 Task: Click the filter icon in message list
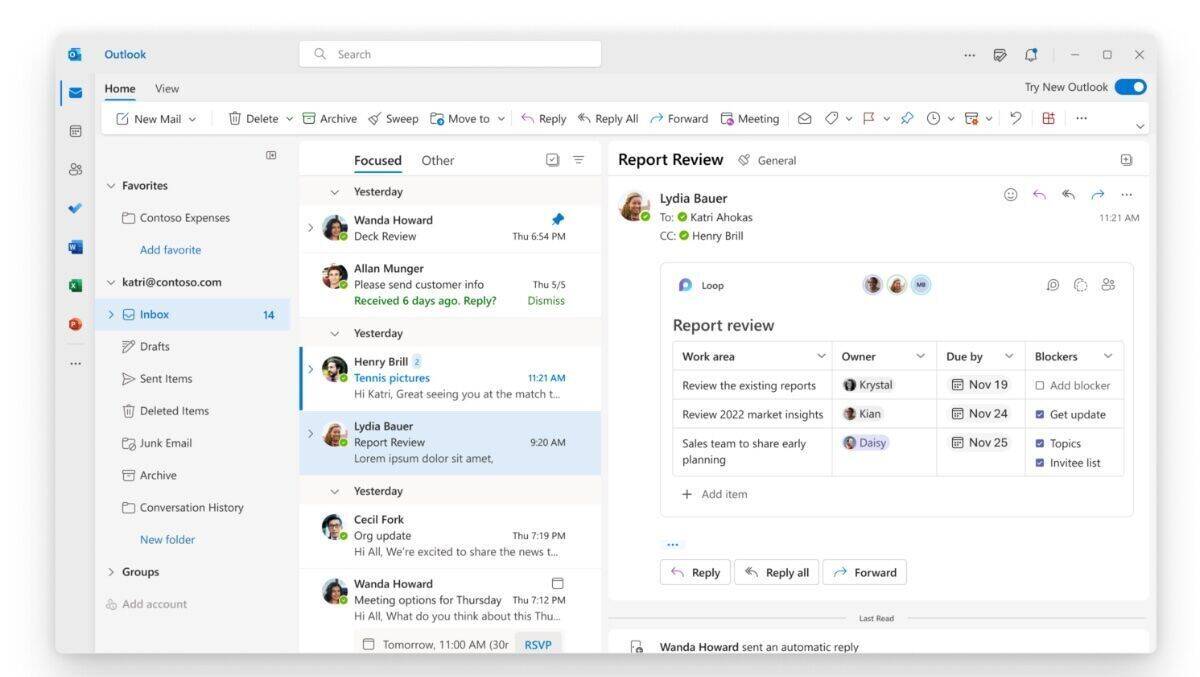coord(578,160)
